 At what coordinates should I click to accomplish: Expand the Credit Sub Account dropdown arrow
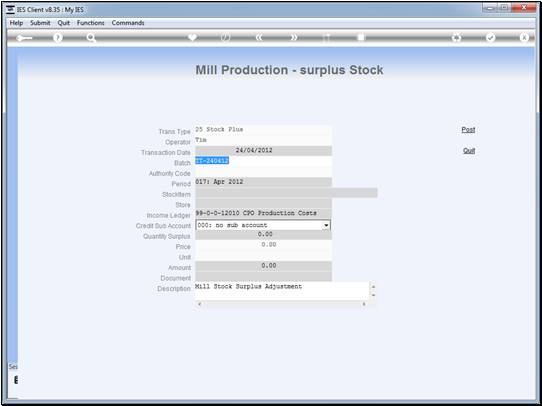[326, 225]
